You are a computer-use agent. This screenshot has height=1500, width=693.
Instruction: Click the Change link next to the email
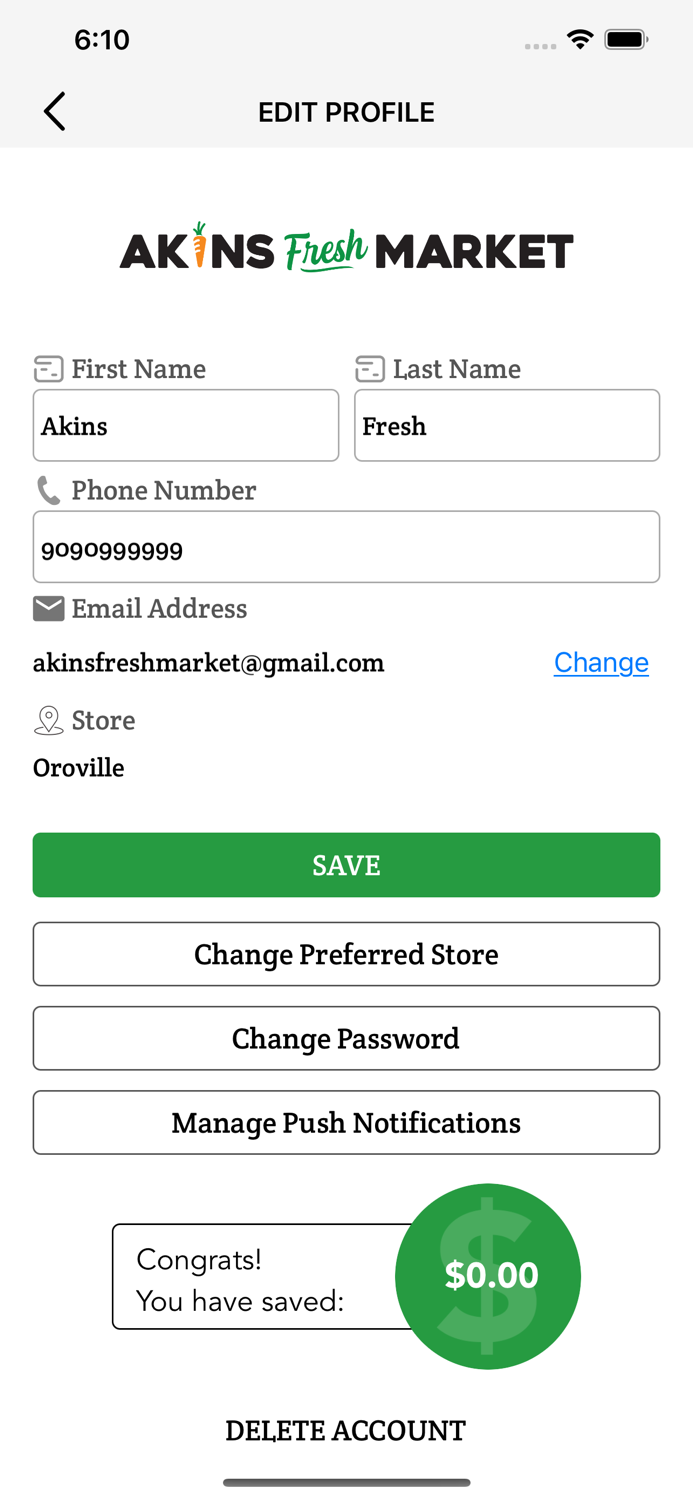(601, 662)
